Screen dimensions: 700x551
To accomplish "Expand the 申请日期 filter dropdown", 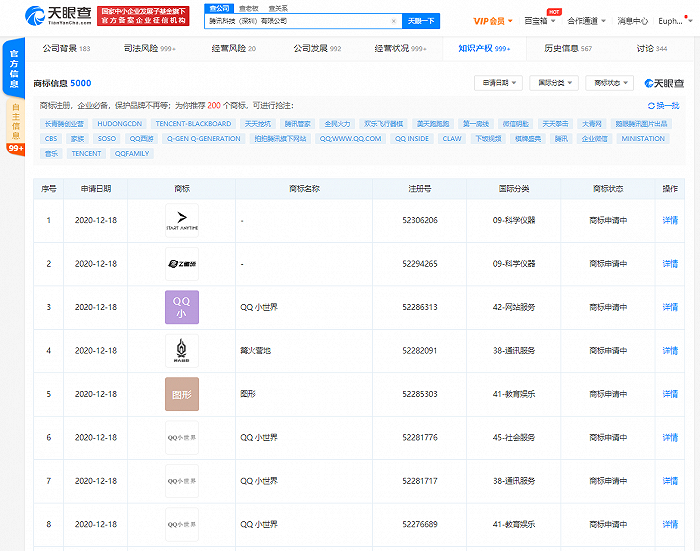I will pyautogui.click(x=498, y=83).
